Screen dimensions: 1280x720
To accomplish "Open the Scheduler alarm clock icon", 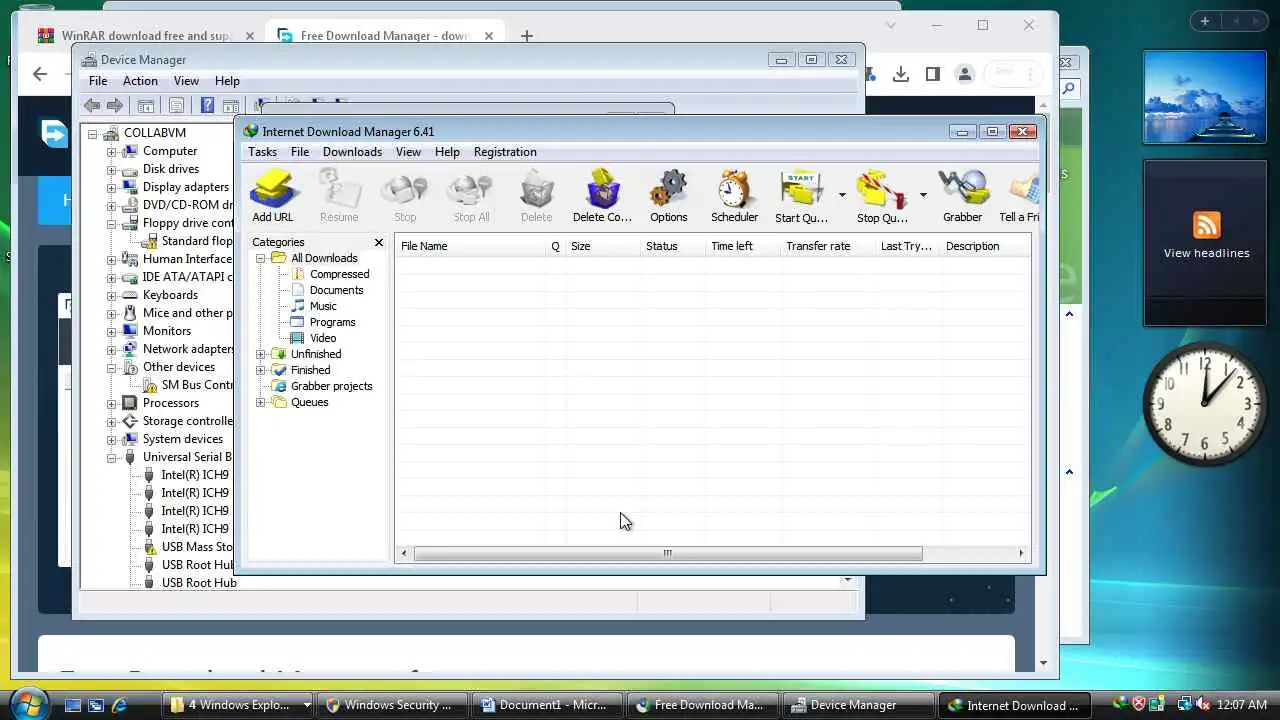I will [734, 195].
